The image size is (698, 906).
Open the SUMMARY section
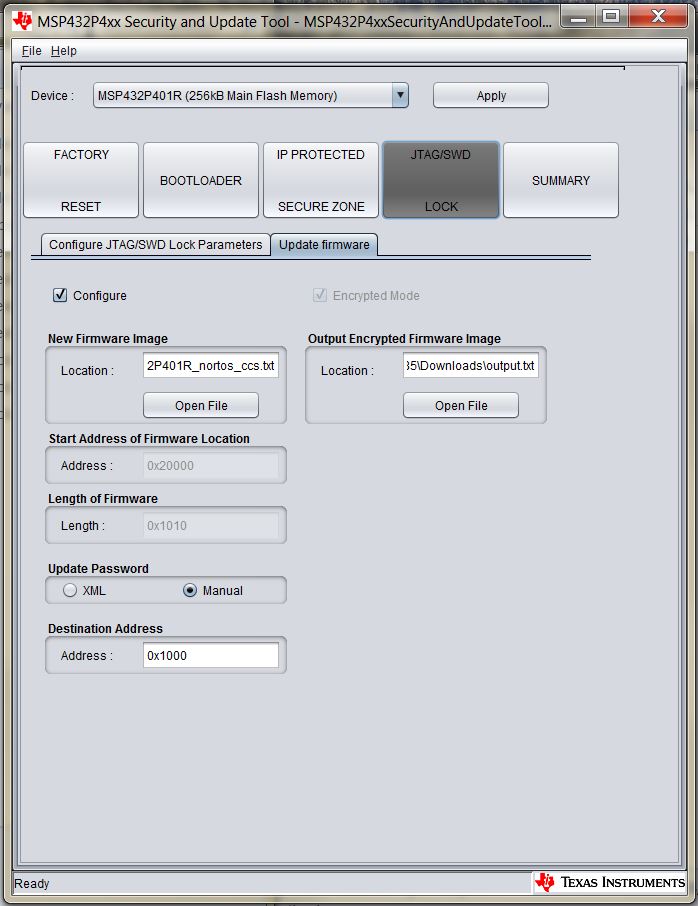[560, 180]
